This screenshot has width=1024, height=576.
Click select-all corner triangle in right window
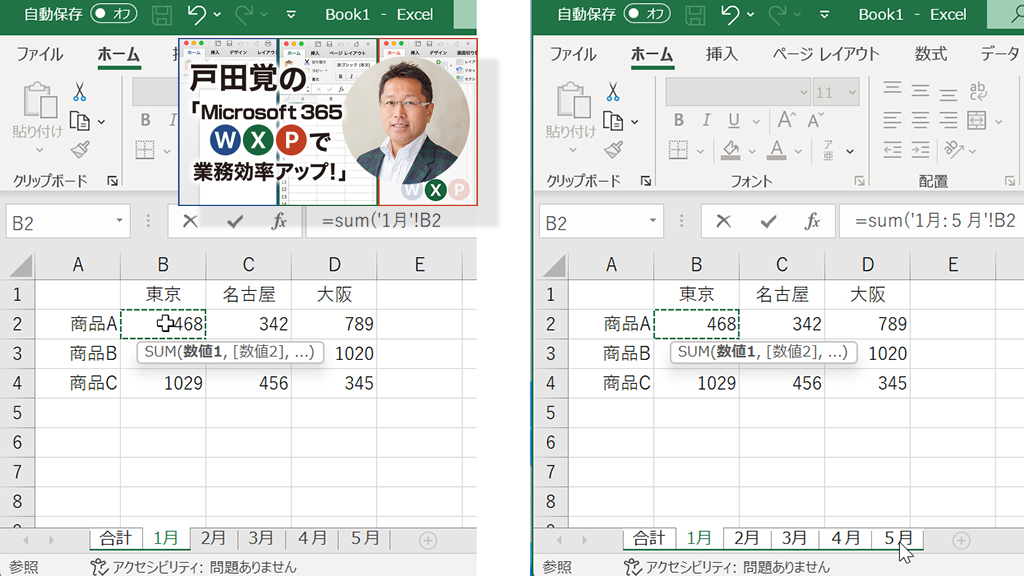554,266
